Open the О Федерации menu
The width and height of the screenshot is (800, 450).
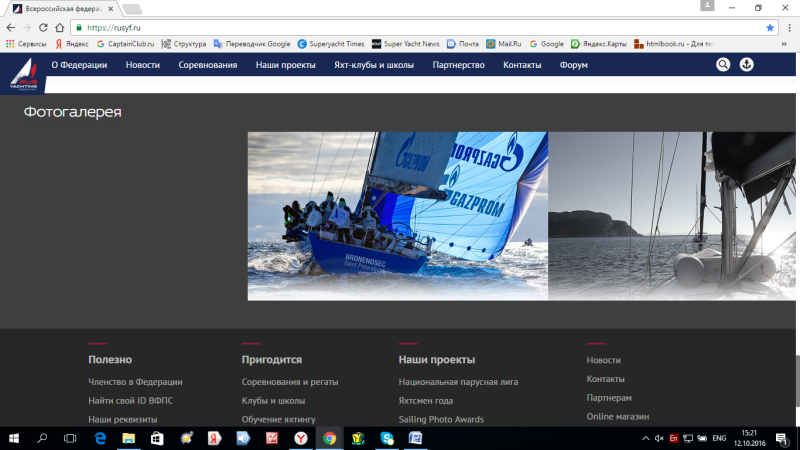click(x=79, y=65)
